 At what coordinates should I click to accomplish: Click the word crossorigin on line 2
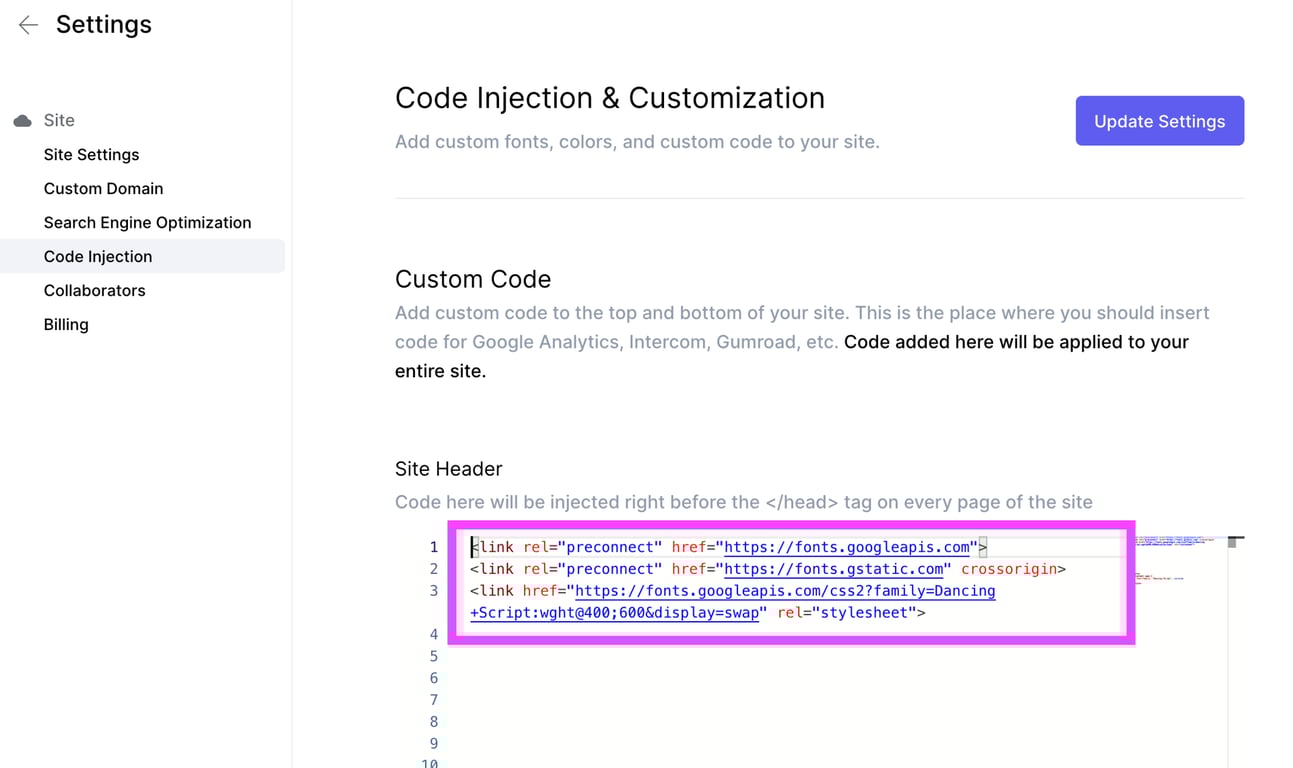click(1009, 569)
